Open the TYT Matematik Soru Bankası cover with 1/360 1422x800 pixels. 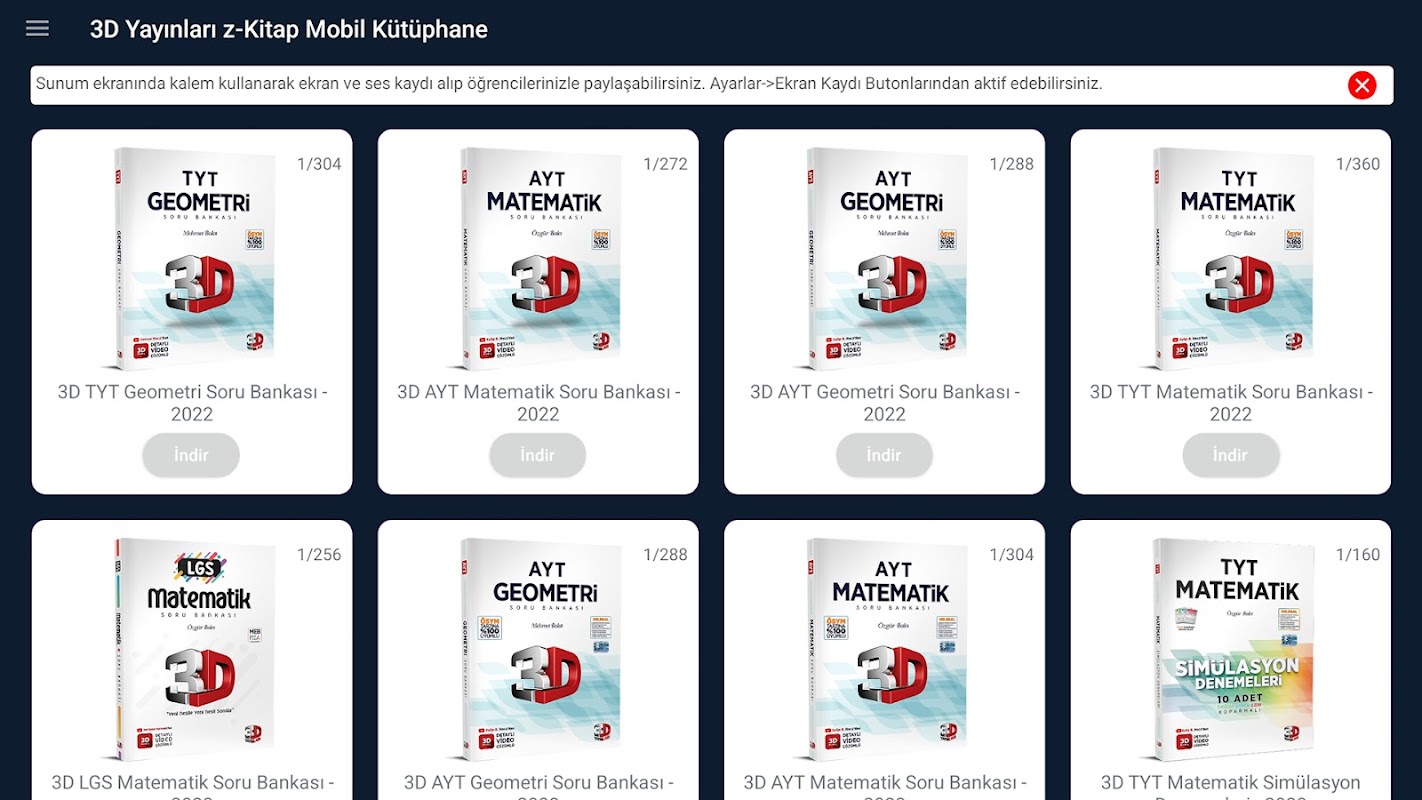[x=1230, y=259]
